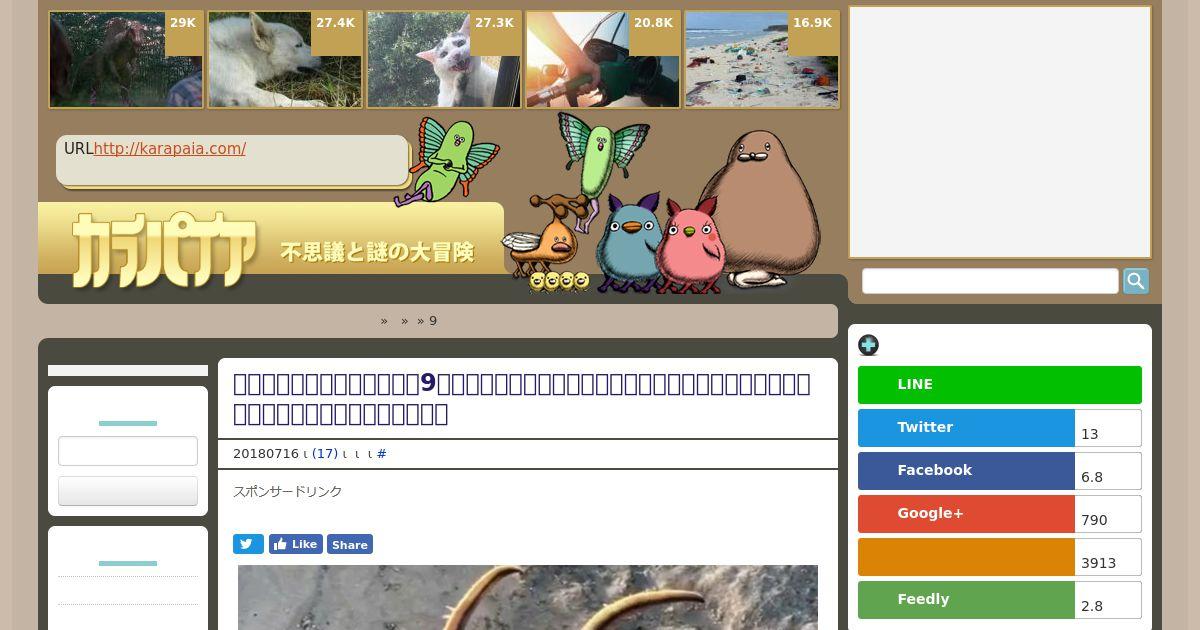The width and height of the screenshot is (1200, 630).
Task: Open the (17) comments link
Action: (x=325, y=454)
